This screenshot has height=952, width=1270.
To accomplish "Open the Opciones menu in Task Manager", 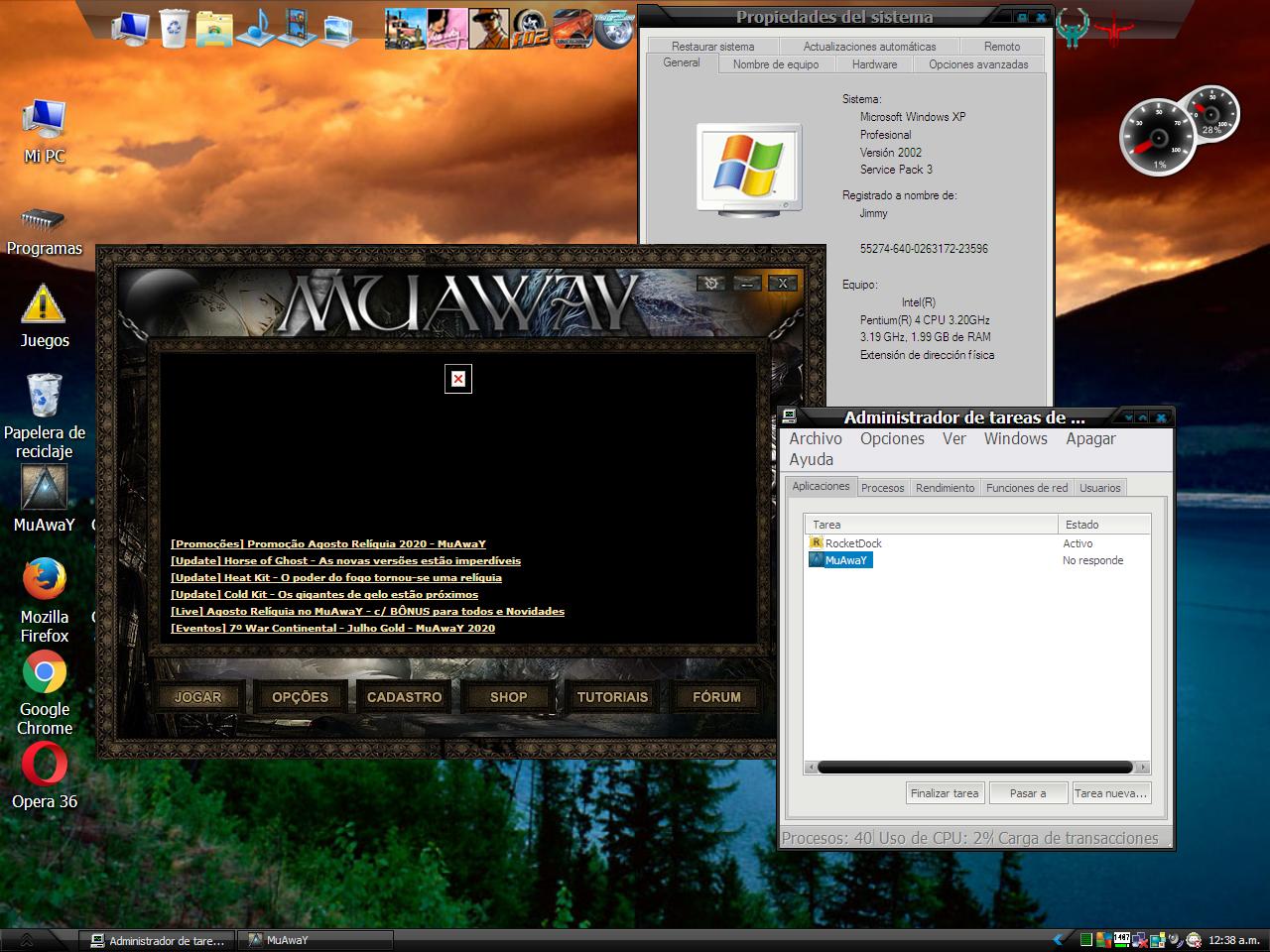I will 892,438.
